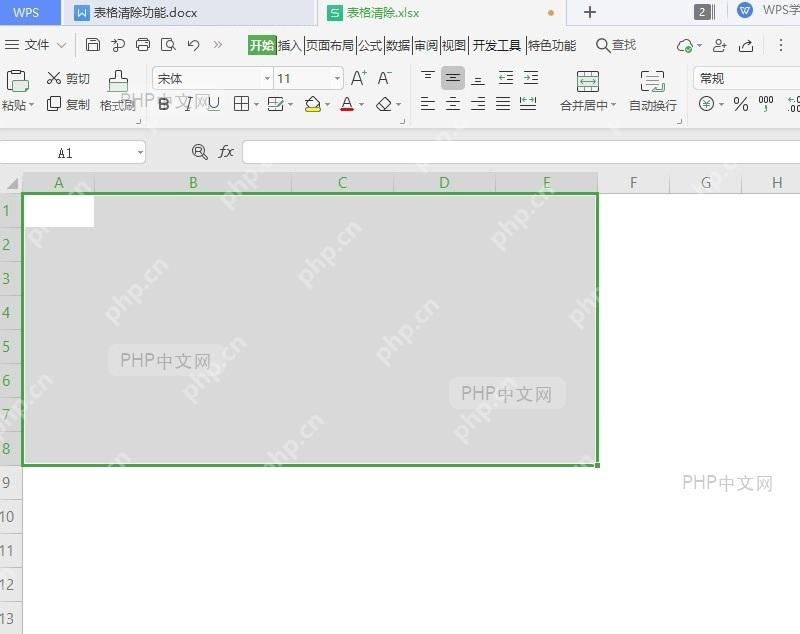Viewport: 800px width, 634px height.
Task: Toggle Bold formatting
Action: [x=164, y=104]
